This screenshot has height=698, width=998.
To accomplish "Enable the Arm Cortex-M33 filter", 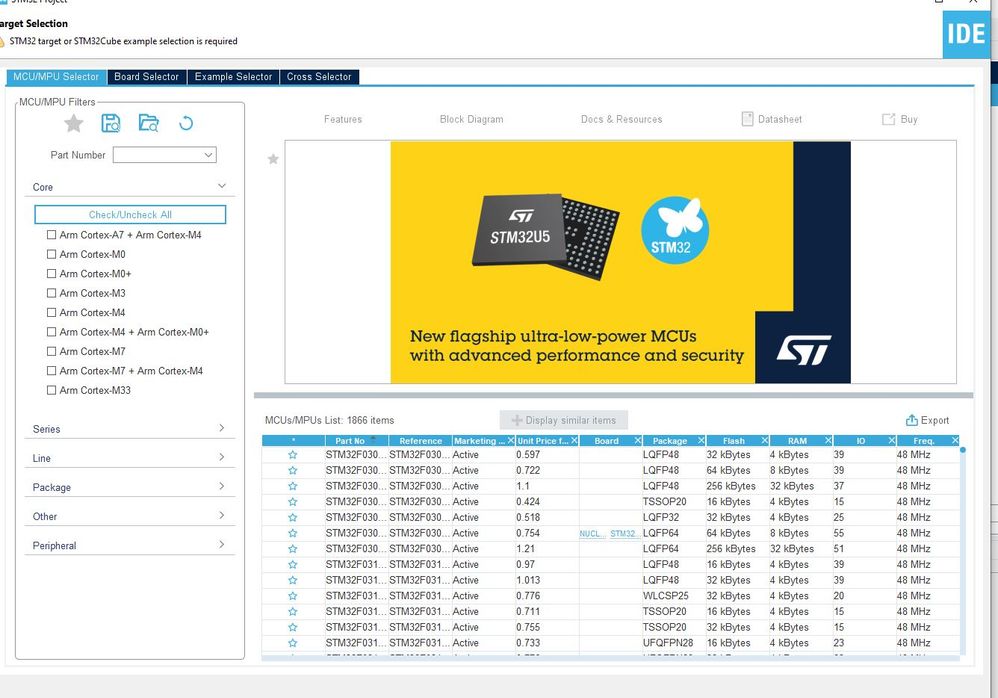I will (x=52, y=390).
